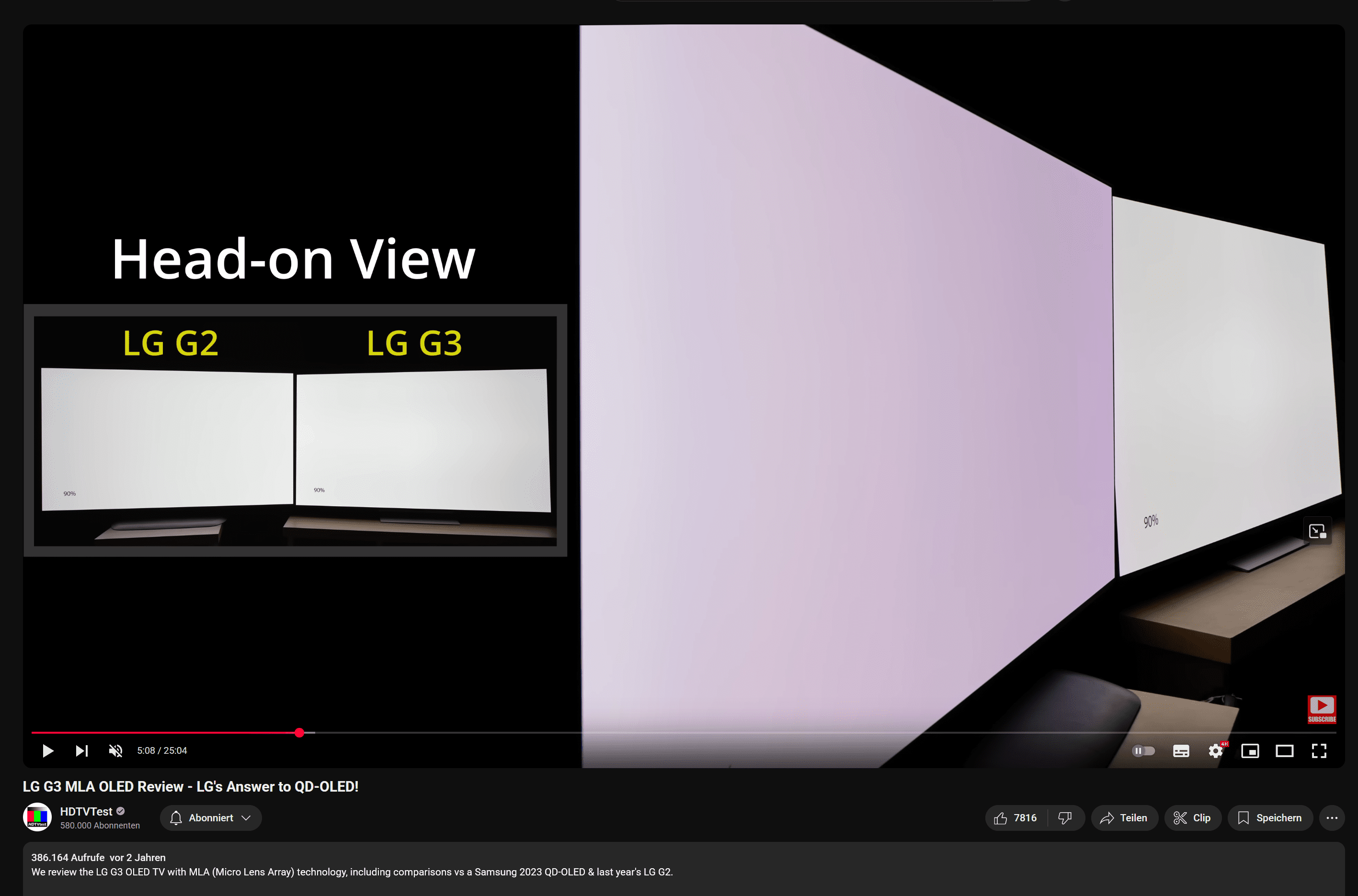This screenshot has height=896, width=1358.
Task: Enter fullscreen mode
Action: [x=1319, y=751]
